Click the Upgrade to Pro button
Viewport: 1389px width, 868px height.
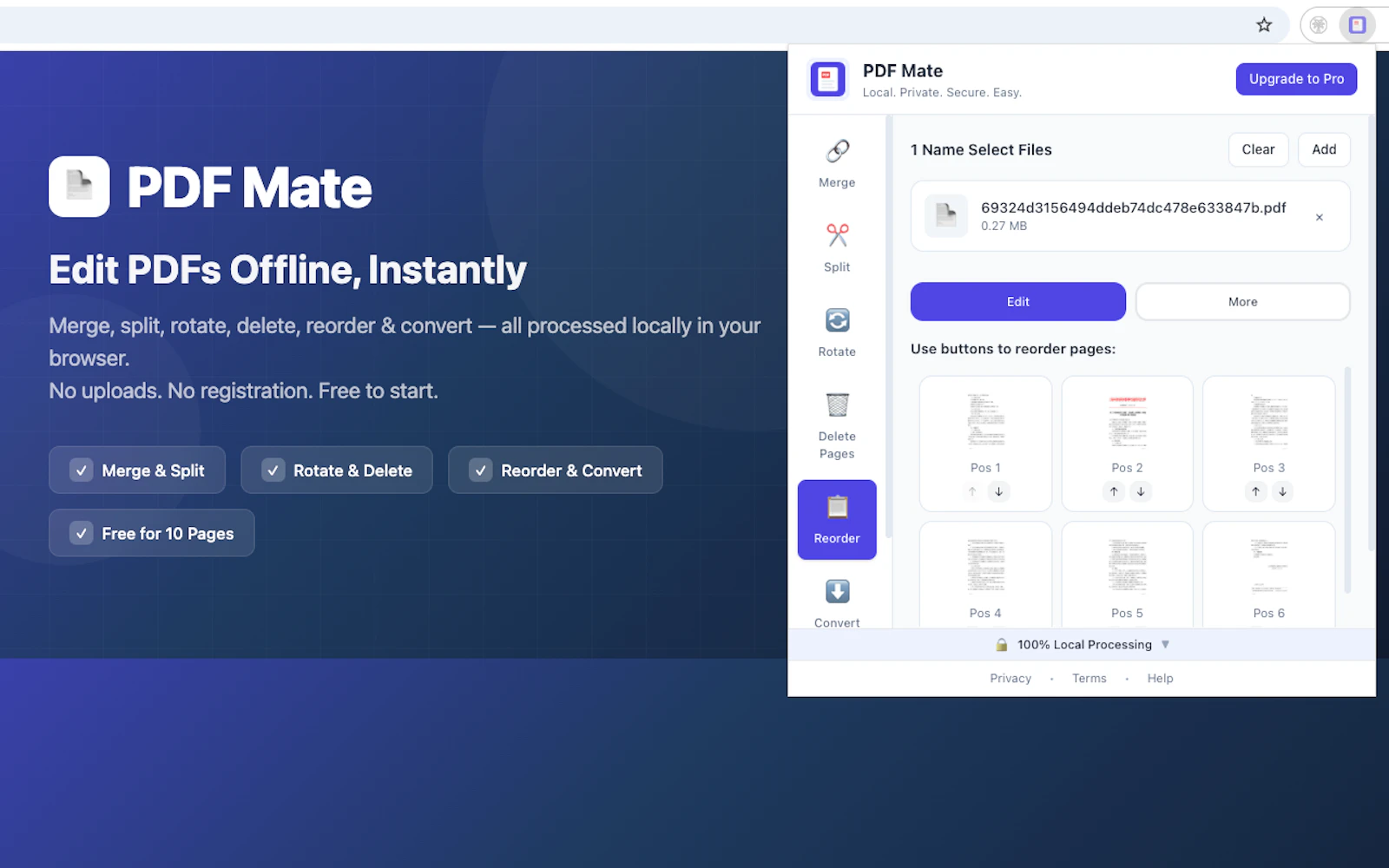pyautogui.click(x=1296, y=79)
